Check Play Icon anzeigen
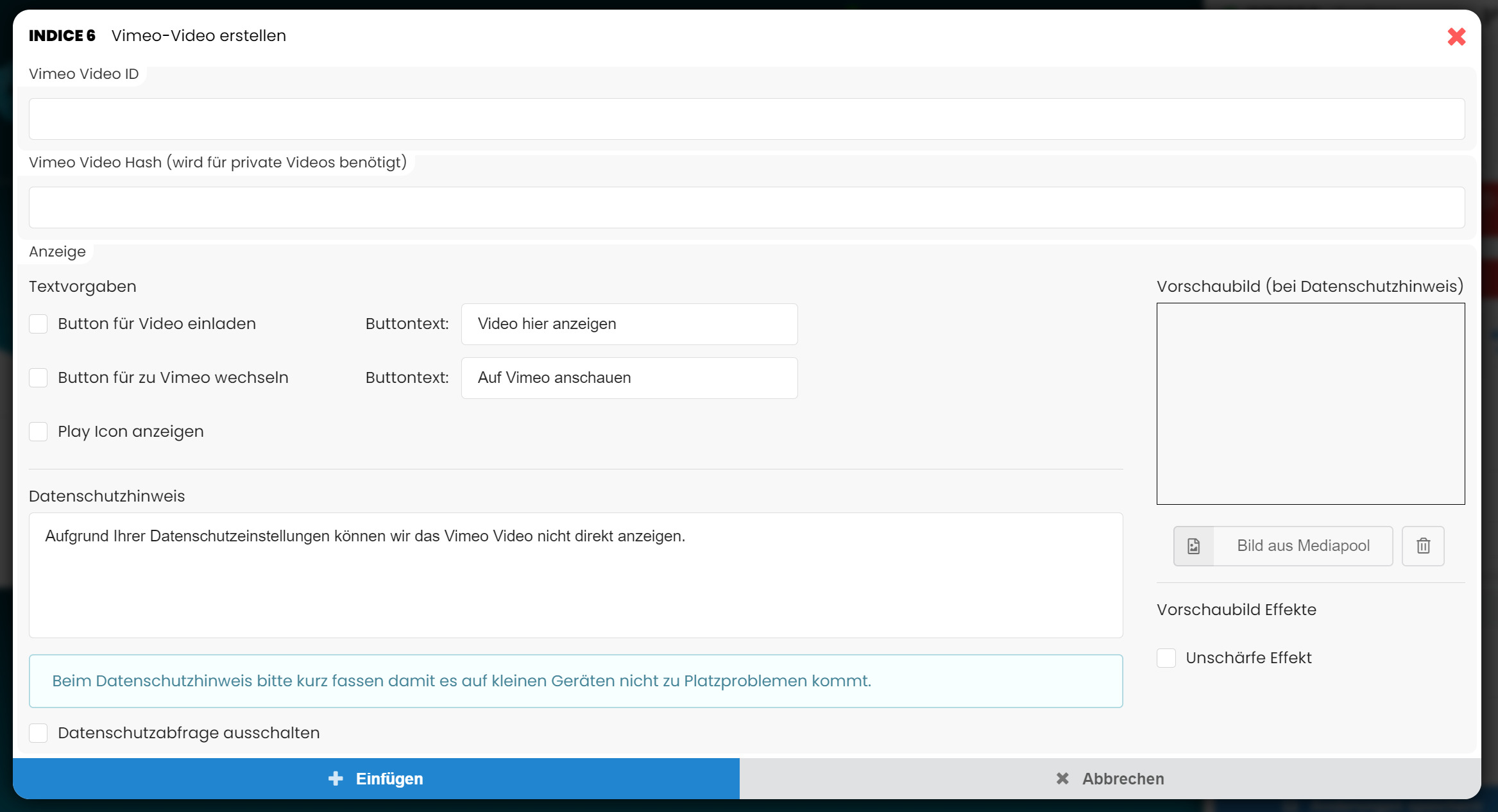This screenshot has height=812, width=1498. point(38,432)
